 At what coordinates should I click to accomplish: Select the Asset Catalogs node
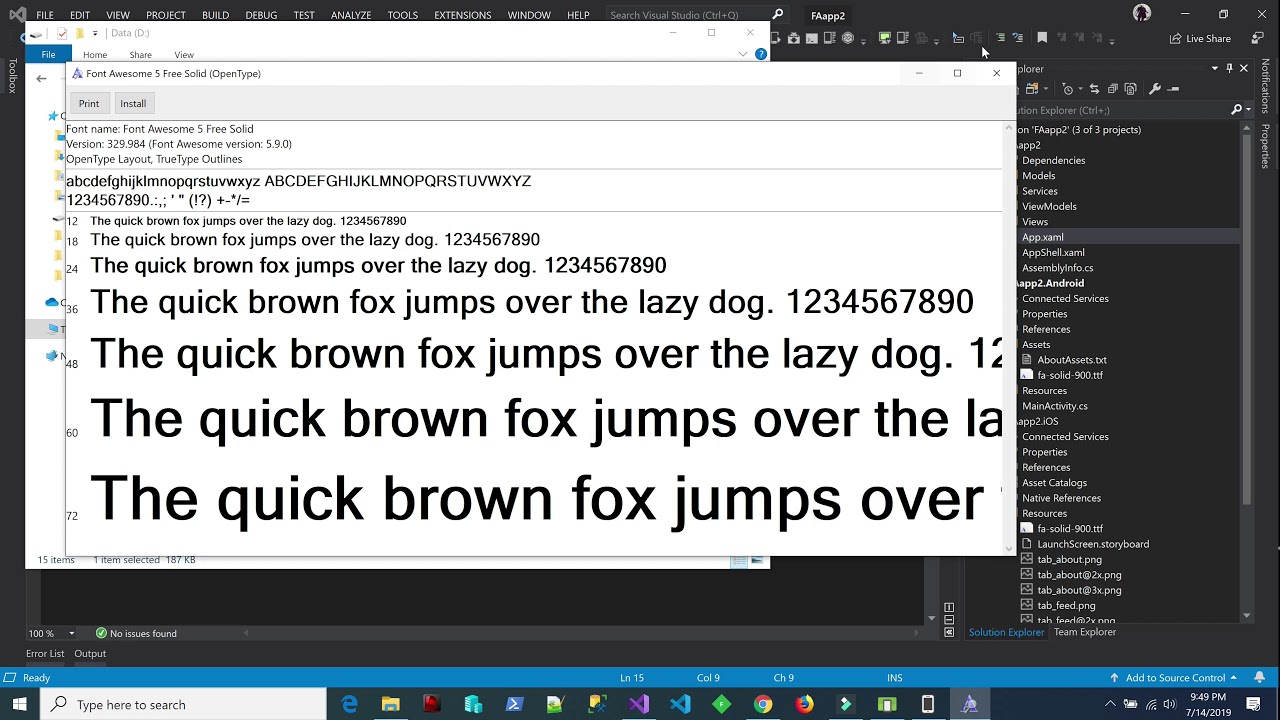point(1054,483)
